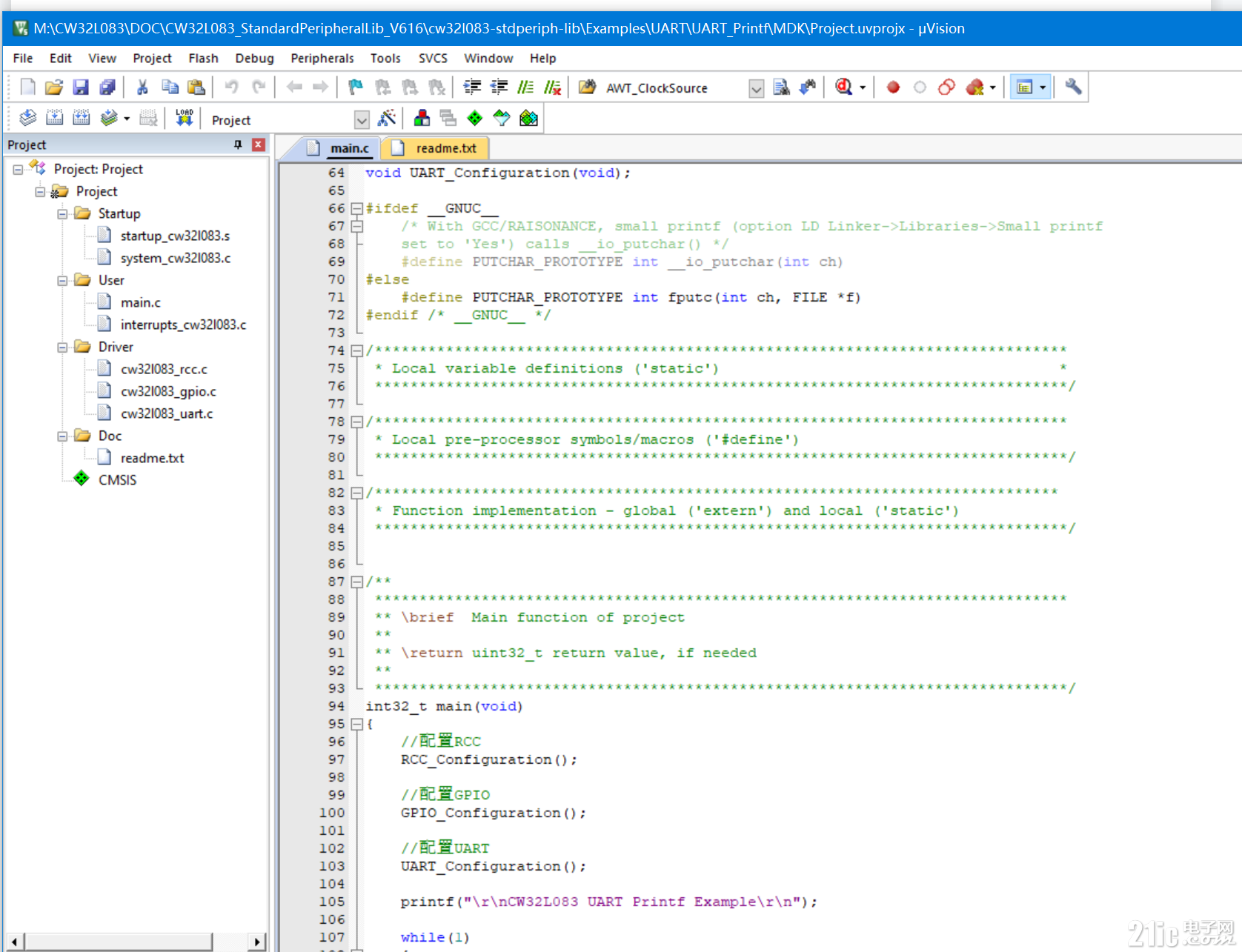Select cw32l083_uart.c driver file

(167, 413)
